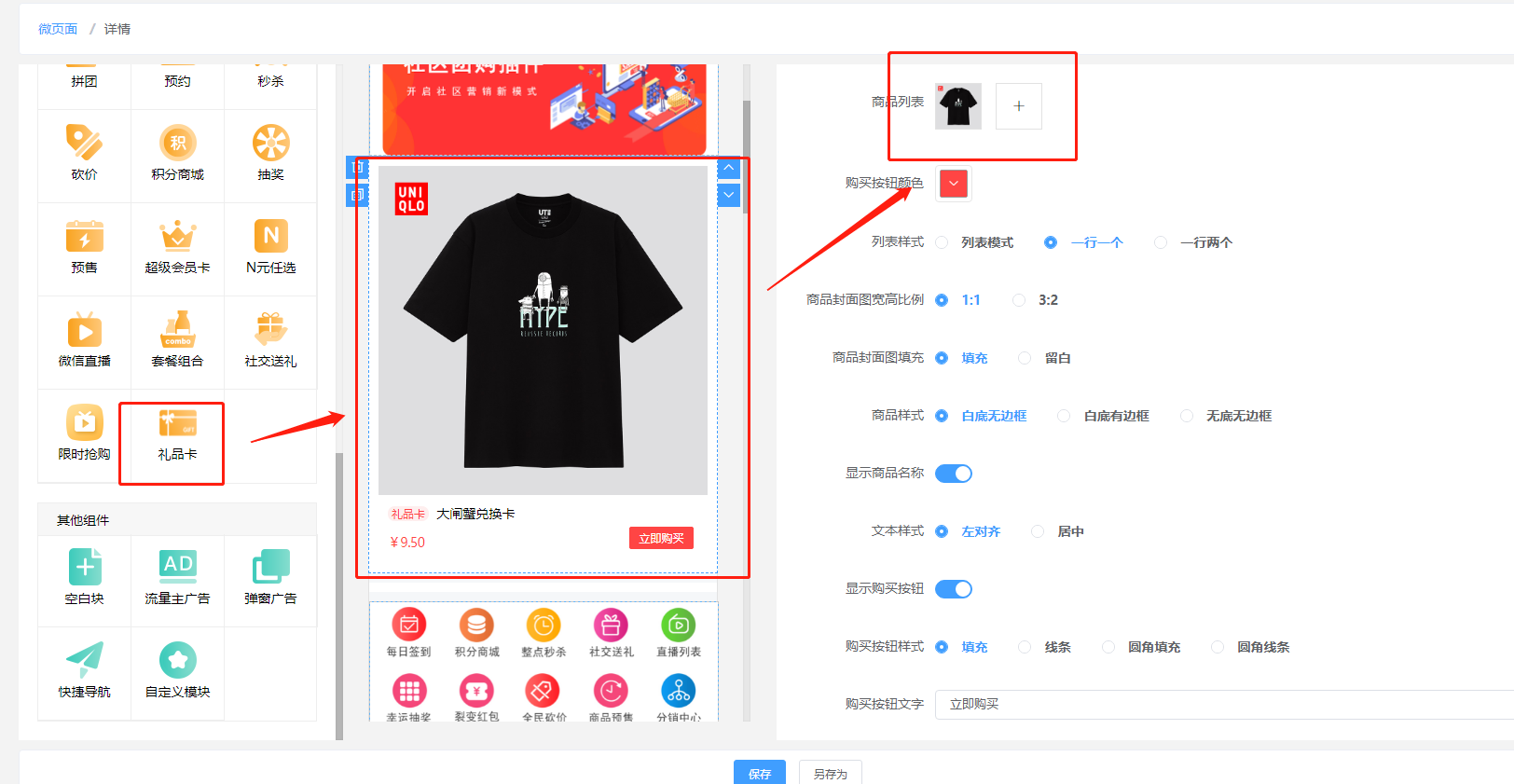Open the buy button color picker
This screenshot has height=784, width=1514.
(953, 184)
